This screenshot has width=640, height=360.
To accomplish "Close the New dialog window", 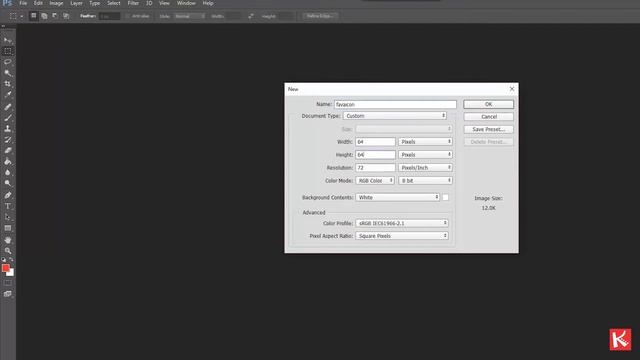I will 512,89.
